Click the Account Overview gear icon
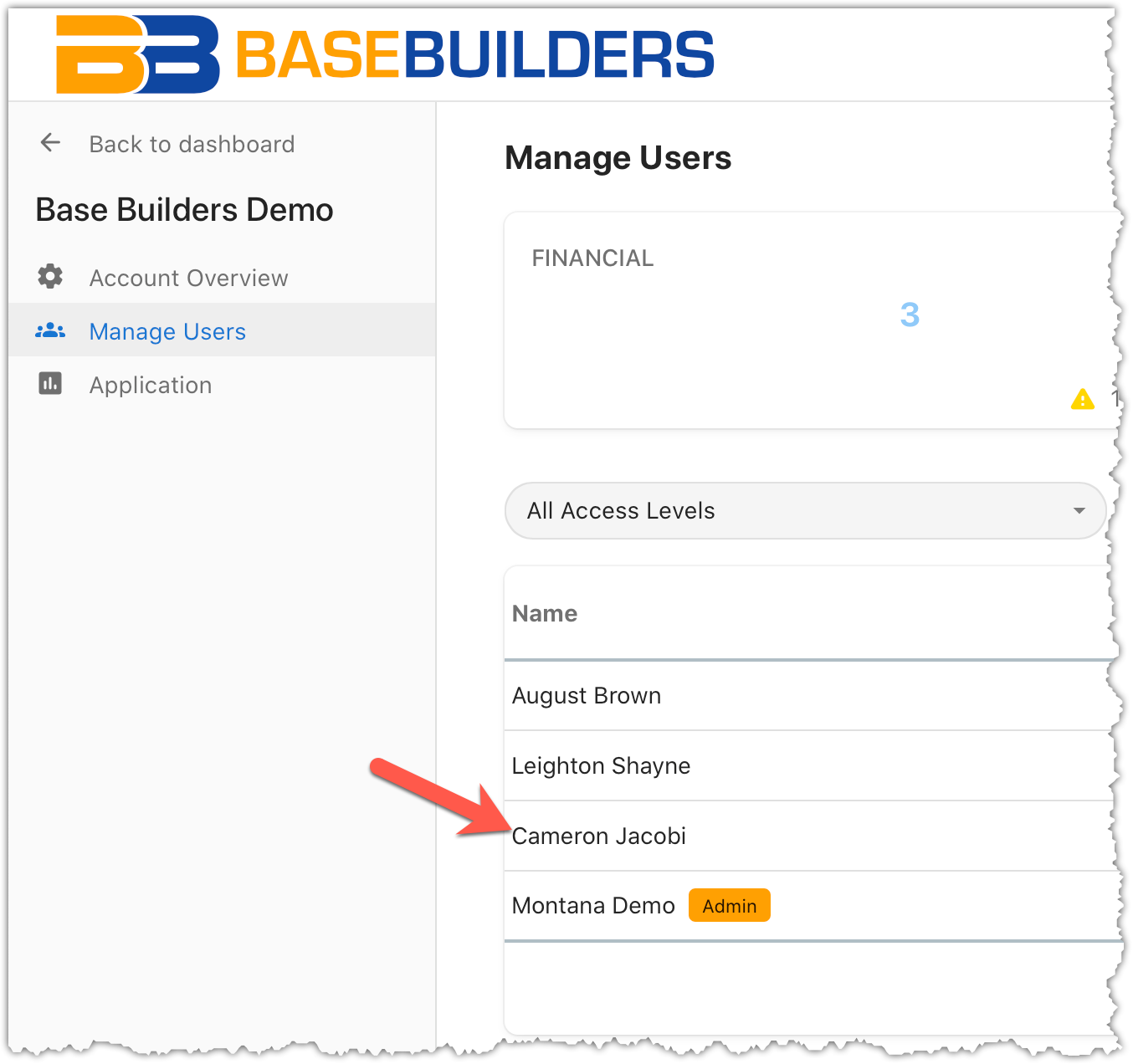 [50, 276]
